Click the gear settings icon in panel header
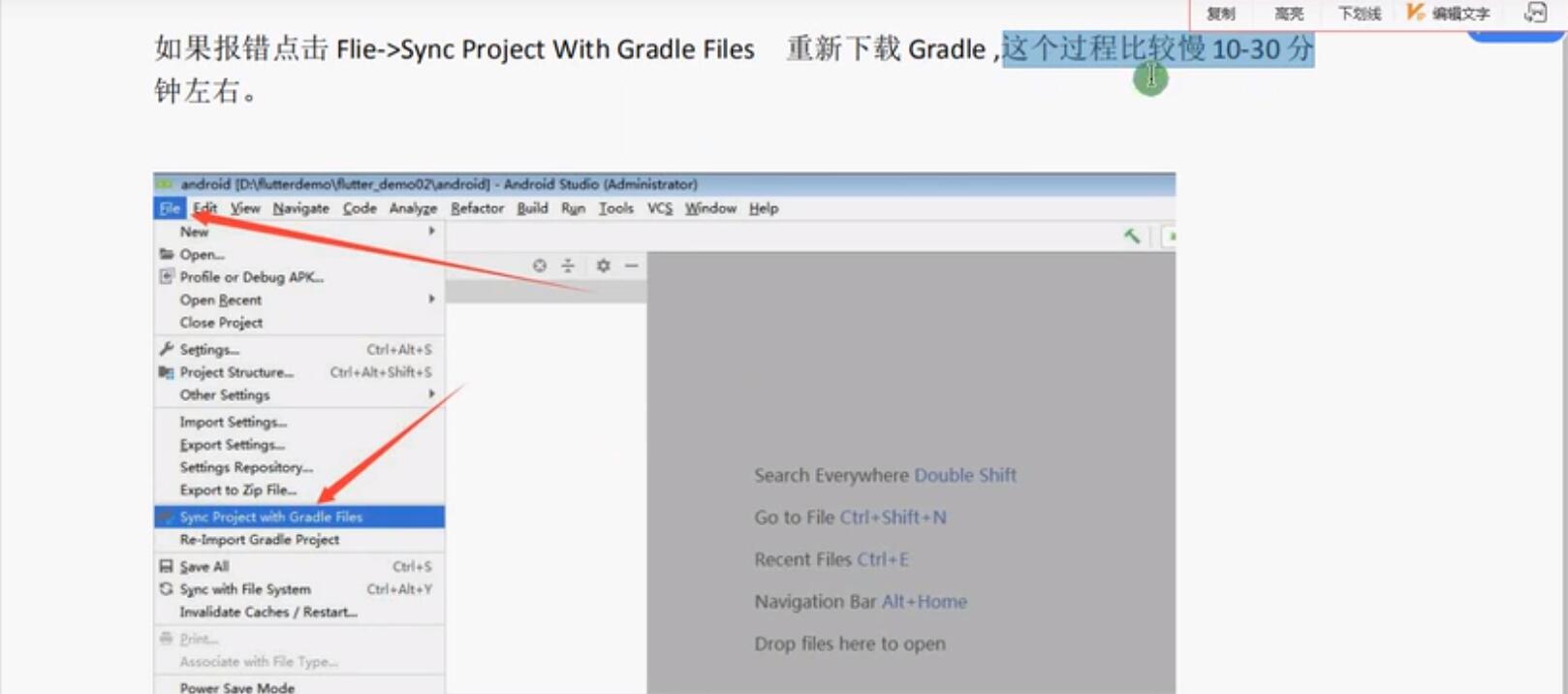 pyautogui.click(x=603, y=266)
